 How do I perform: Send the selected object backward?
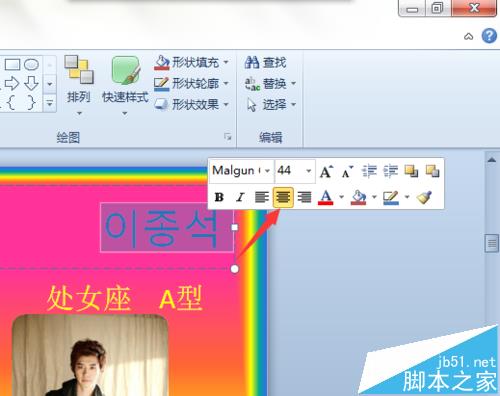click(x=432, y=171)
